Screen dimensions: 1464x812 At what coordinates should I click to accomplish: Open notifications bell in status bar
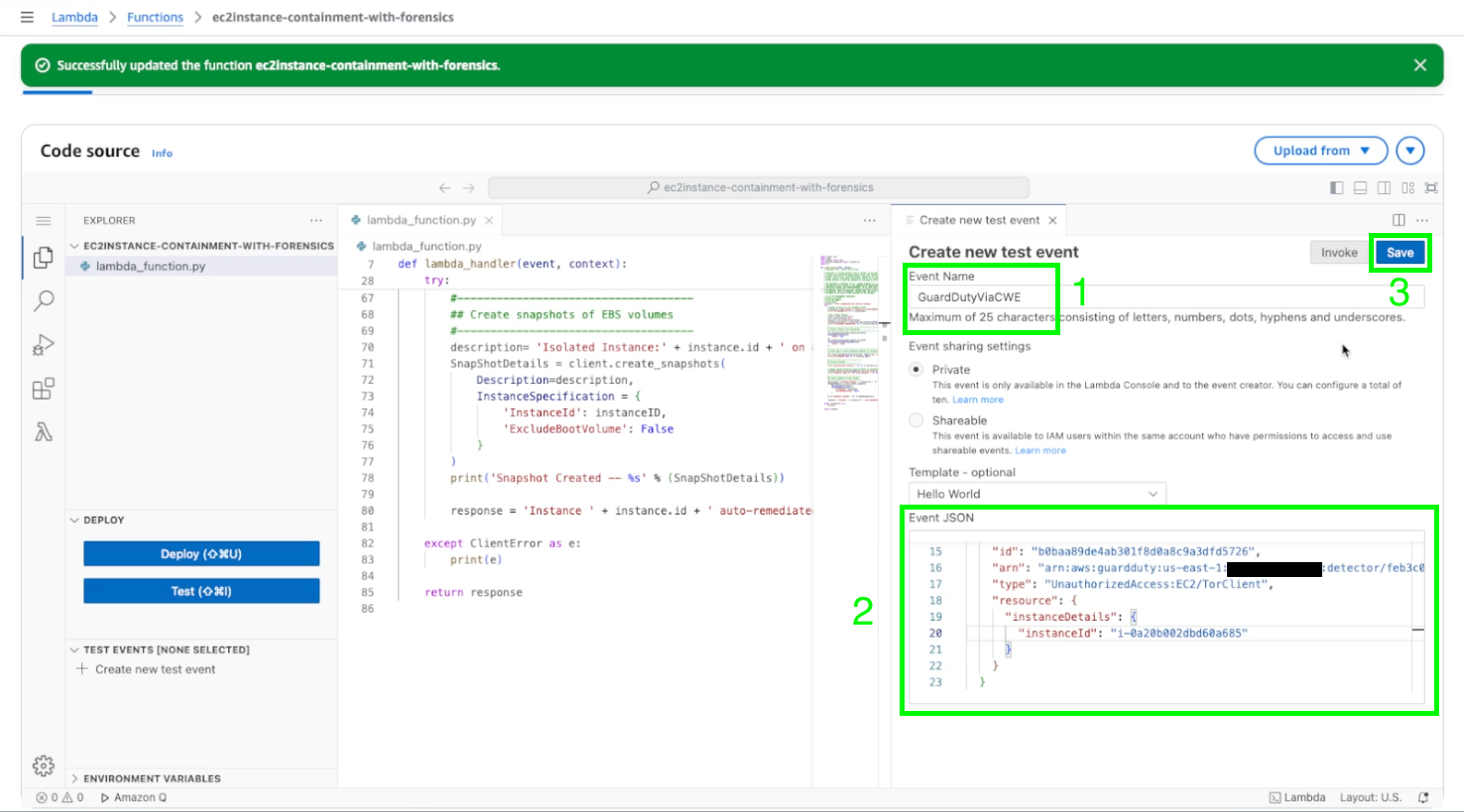(1423, 797)
